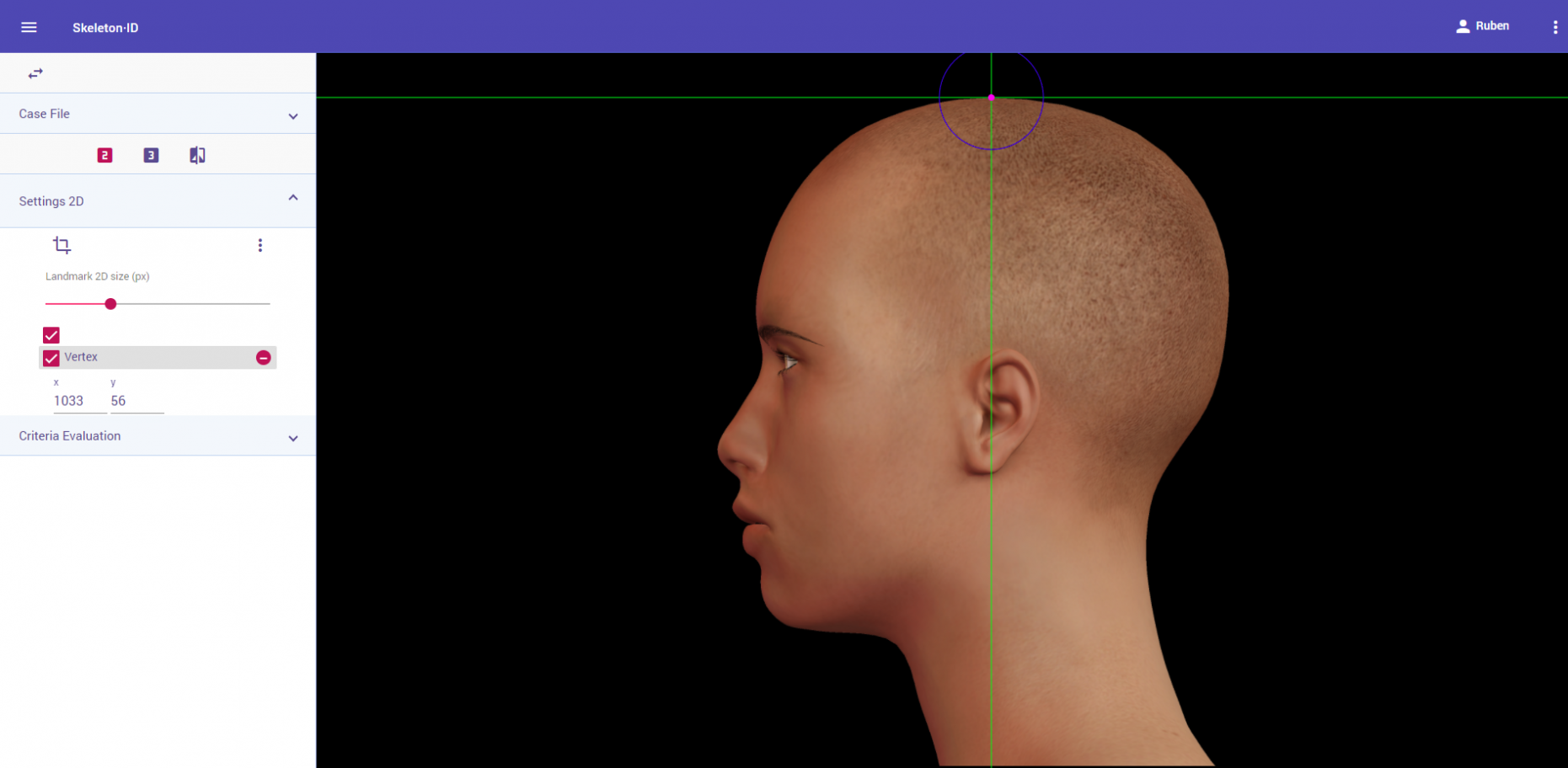
Task: Uncheck the Vertex landmark checkbox
Action: click(51, 358)
